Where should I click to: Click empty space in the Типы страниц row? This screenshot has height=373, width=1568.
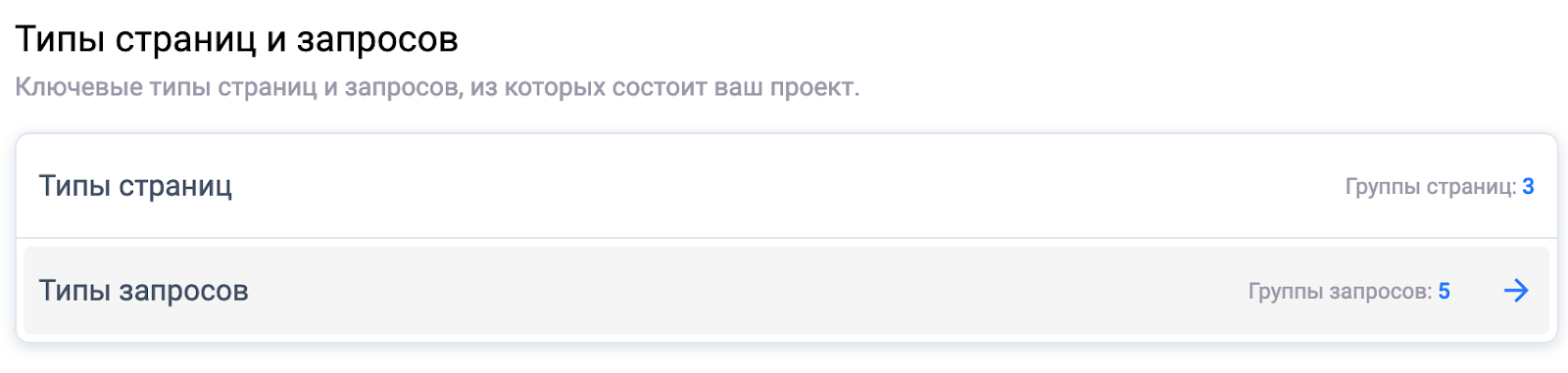784,186
